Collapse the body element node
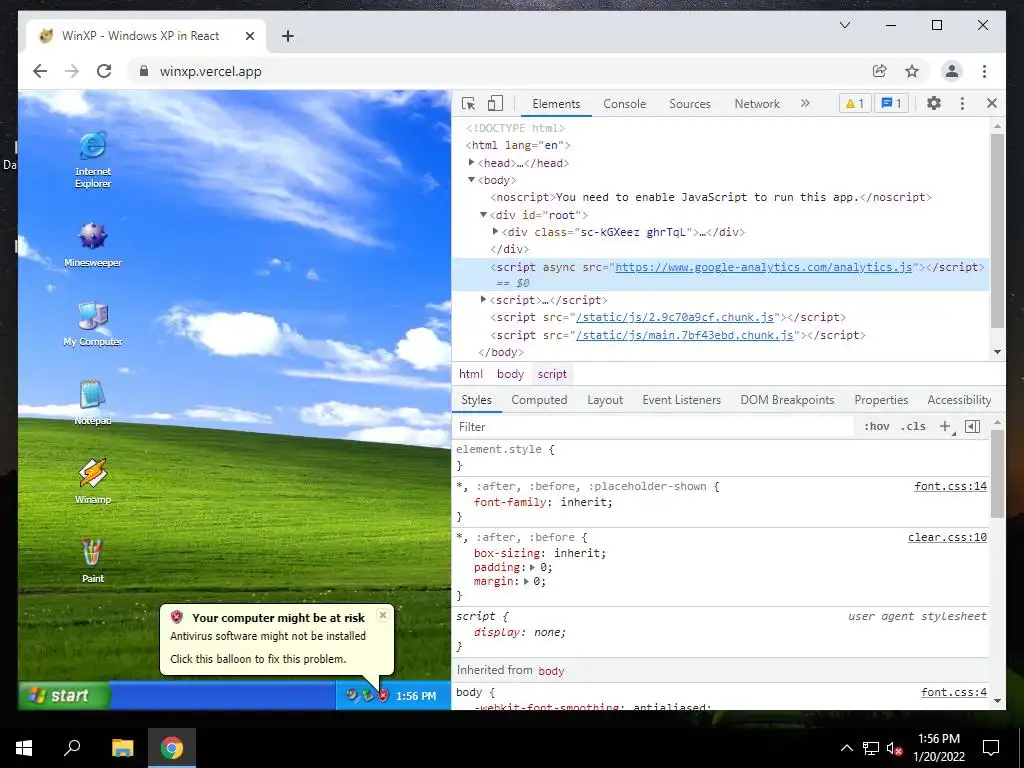Image resolution: width=1024 pixels, height=768 pixels. tap(472, 180)
